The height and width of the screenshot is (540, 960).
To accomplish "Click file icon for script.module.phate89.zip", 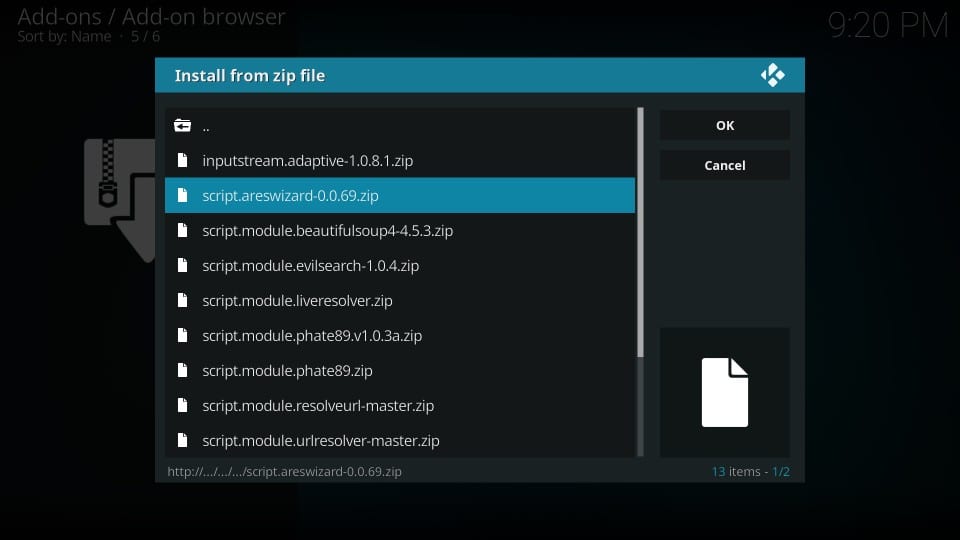I will coord(182,370).
